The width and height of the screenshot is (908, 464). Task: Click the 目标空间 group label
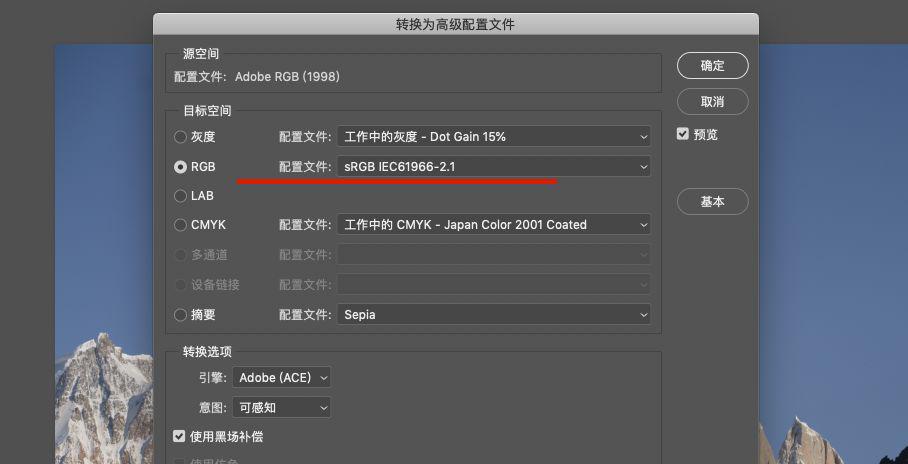(x=207, y=111)
